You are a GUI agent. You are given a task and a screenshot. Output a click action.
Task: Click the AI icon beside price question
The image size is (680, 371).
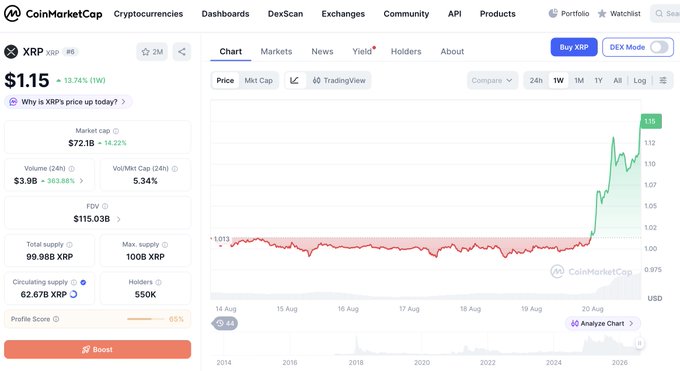click(13, 102)
